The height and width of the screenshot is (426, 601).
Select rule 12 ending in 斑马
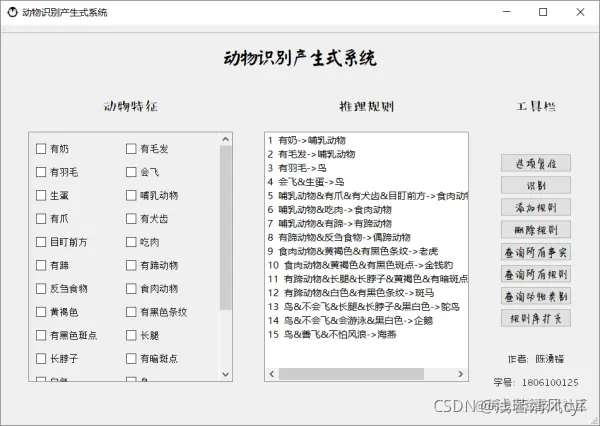click(x=366, y=293)
